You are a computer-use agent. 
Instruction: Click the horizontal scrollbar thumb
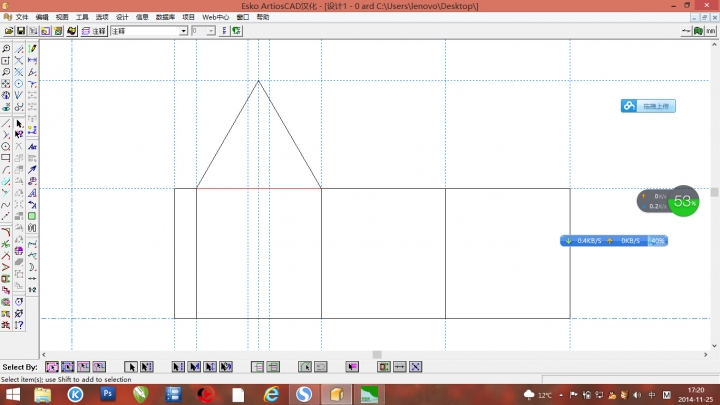(377, 354)
